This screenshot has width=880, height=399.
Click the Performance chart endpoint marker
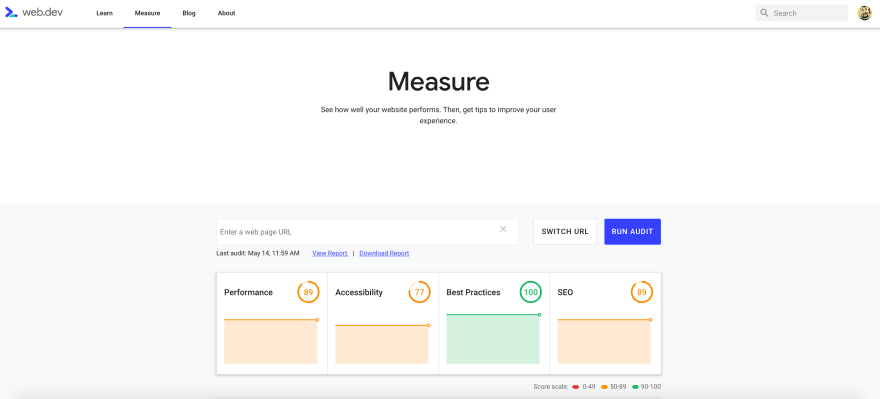pyautogui.click(x=317, y=319)
